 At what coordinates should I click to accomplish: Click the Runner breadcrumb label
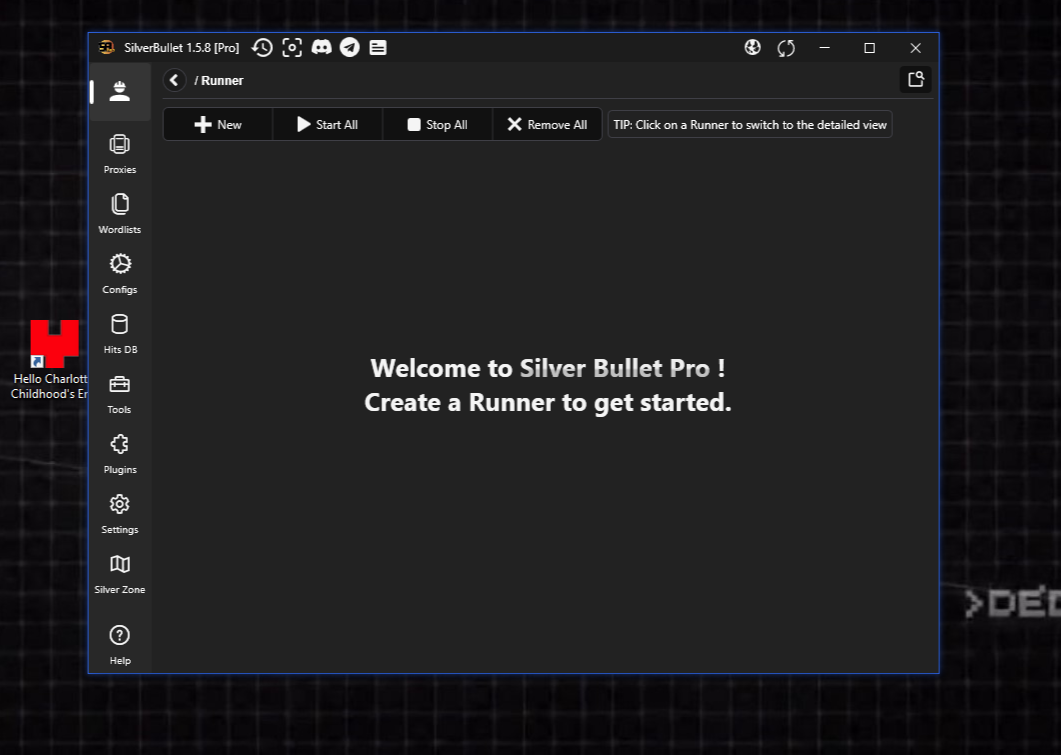222,81
